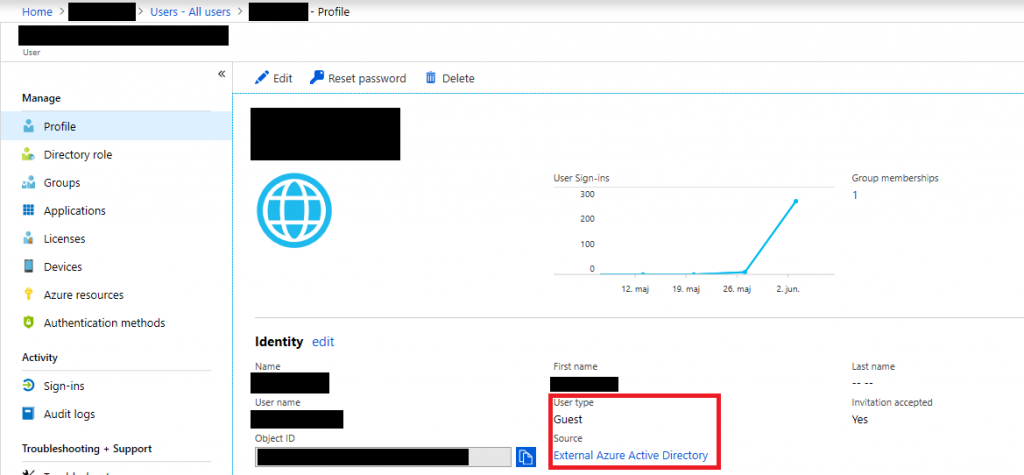
Task: Click the Identity edit link
Action: [x=323, y=342]
